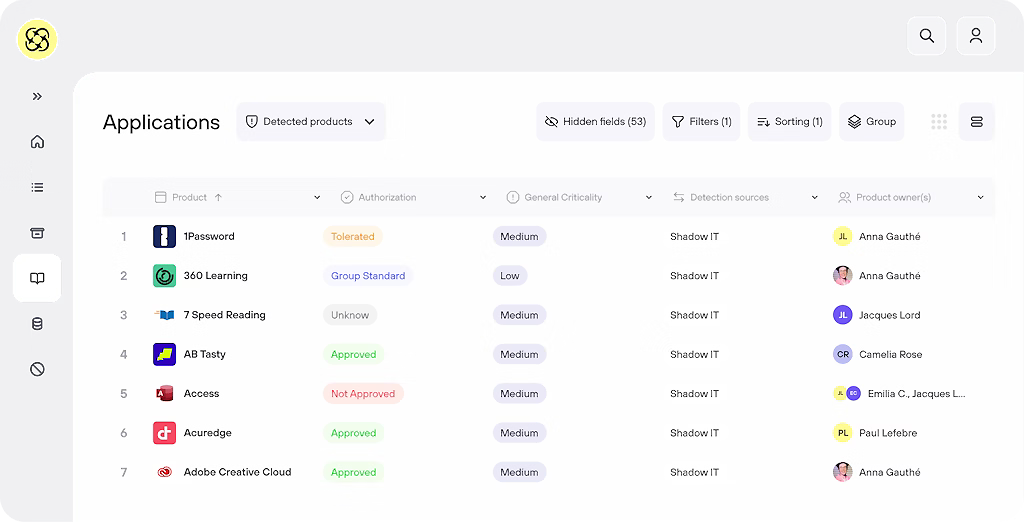This screenshot has width=1024, height=522.
Task: Click the yellow company logo
Action: click(x=37, y=40)
